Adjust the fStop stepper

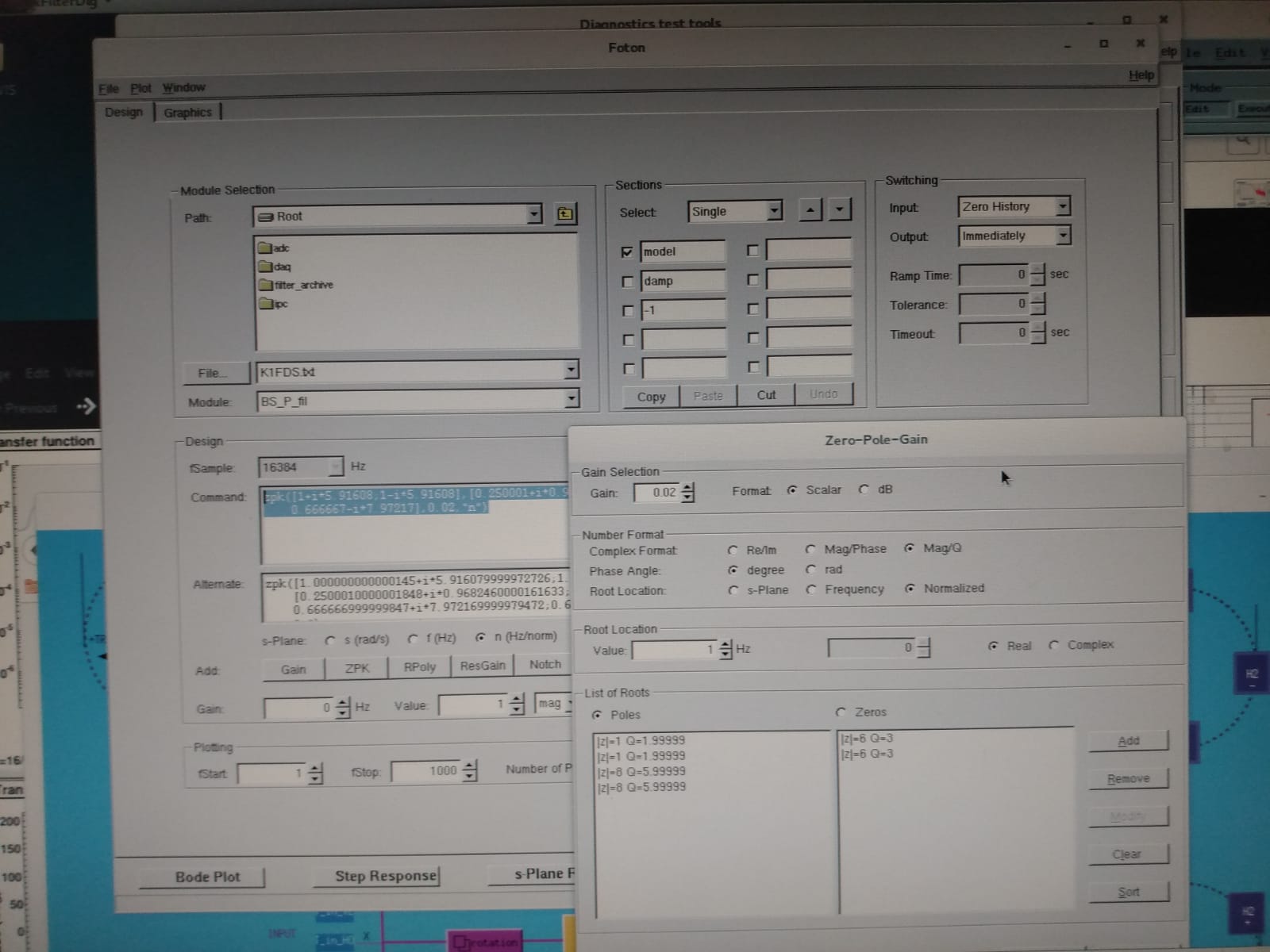469,770
